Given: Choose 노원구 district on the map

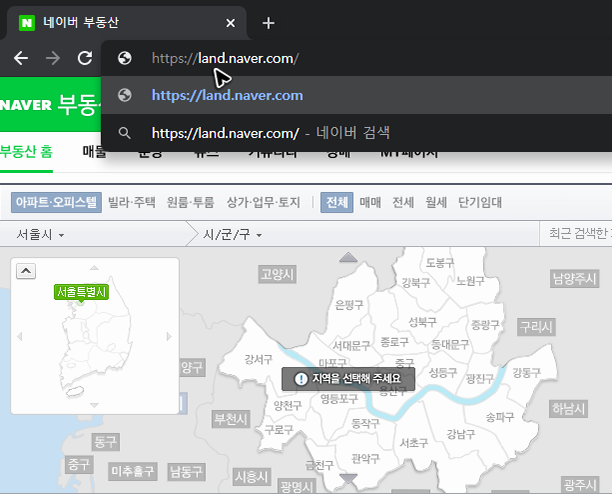Looking at the screenshot, I should click(x=470, y=281).
